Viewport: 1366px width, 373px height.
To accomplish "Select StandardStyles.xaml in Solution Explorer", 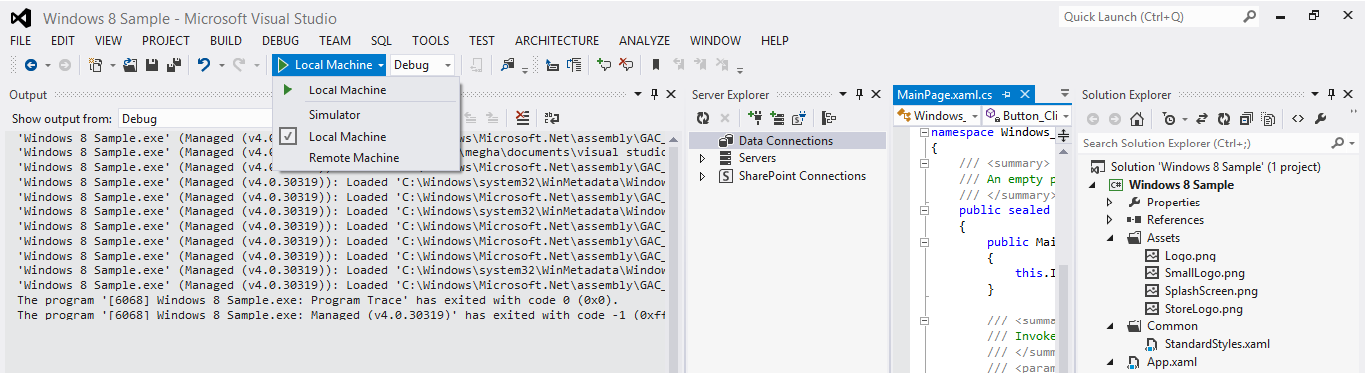I will (1217, 344).
